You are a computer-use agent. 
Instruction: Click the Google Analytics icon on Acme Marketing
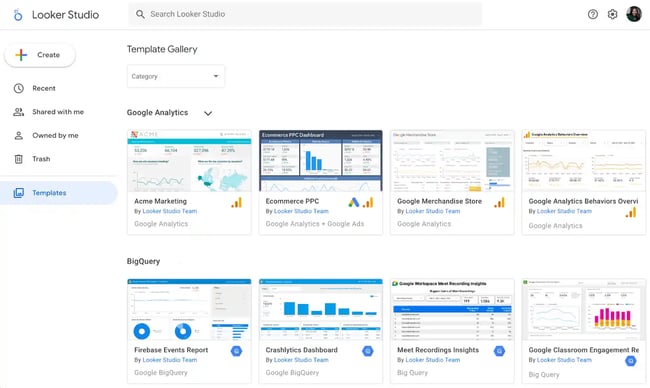click(236, 203)
